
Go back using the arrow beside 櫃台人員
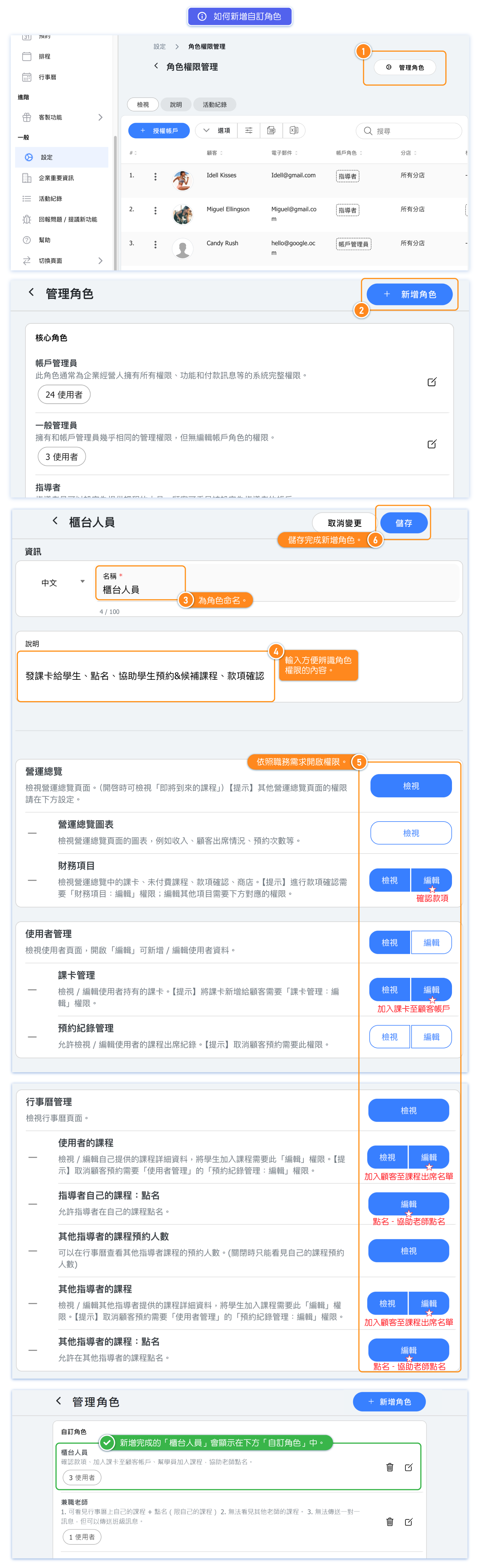(x=55, y=521)
